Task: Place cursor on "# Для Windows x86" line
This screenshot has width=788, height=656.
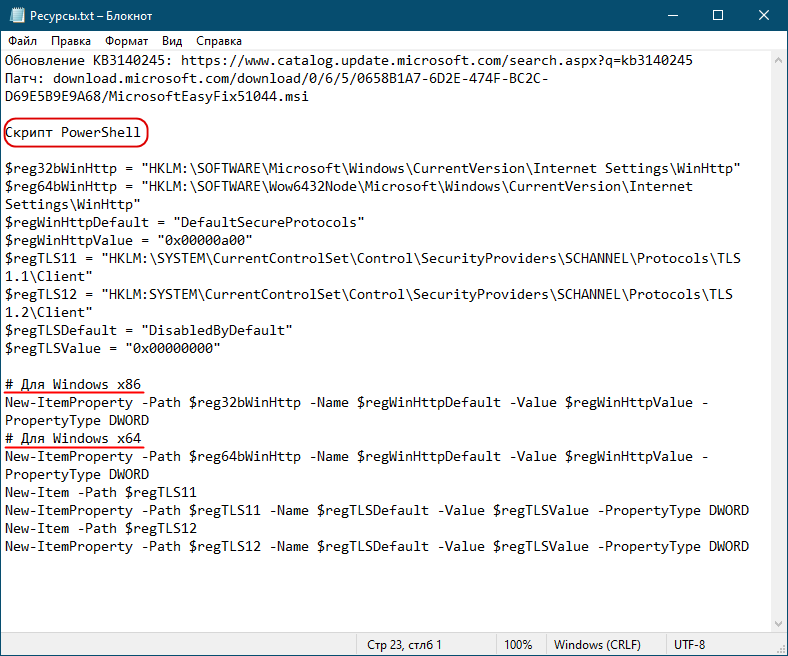Action: pyautogui.click(x=73, y=385)
